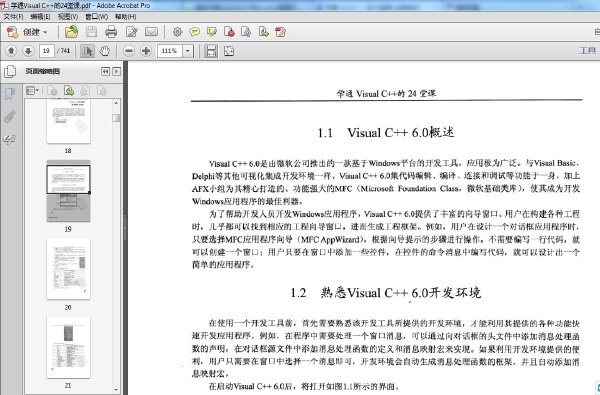Viewport: 600px width, 395px height.
Task: Print the document via printer icon
Action: (x=111, y=32)
